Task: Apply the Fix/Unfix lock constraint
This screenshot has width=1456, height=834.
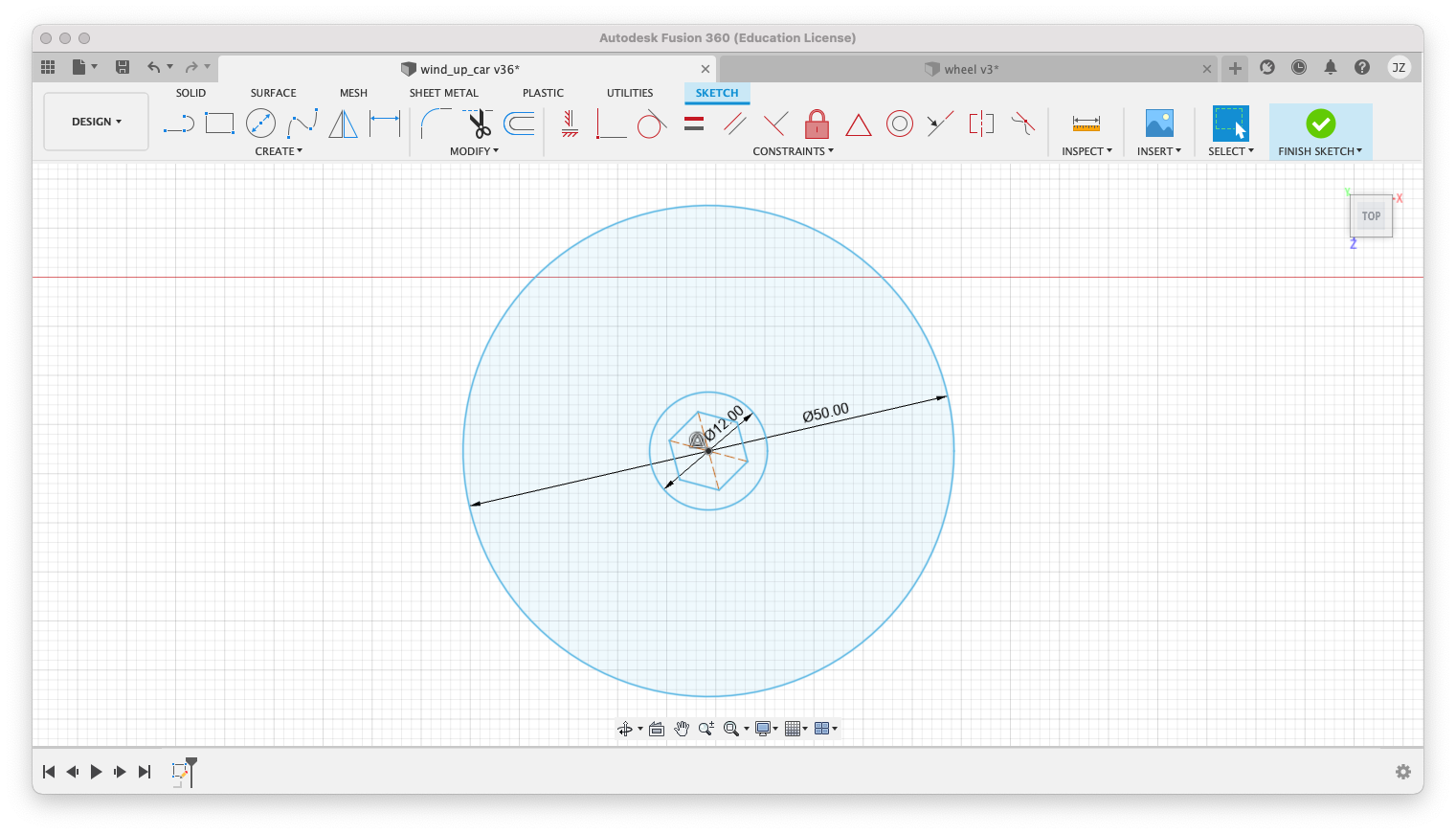Action: [x=817, y=124]
